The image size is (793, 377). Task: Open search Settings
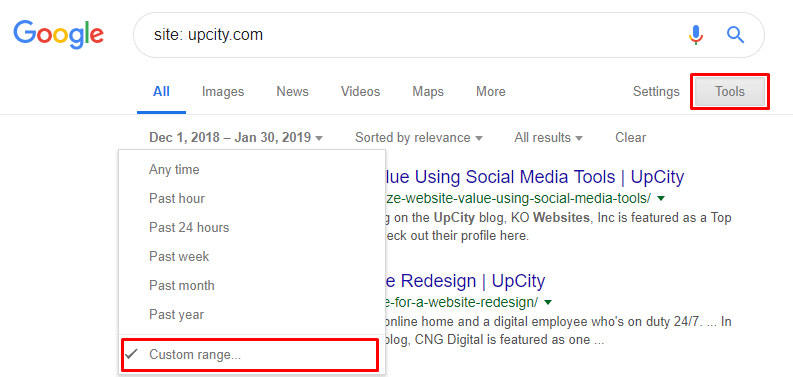pos(656,92)
